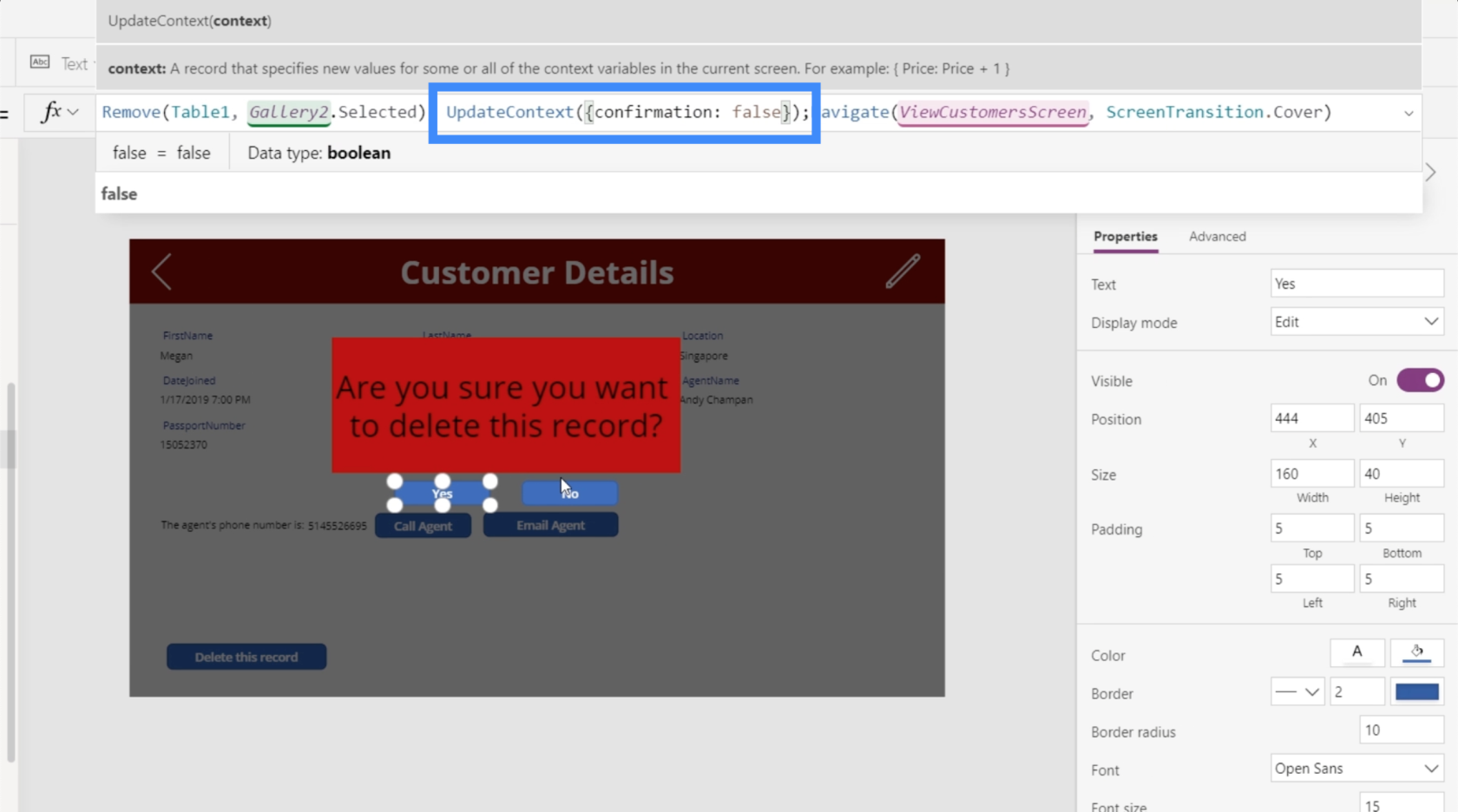Select the Properties tab
Image resolution: width=1458 pixels, height=812 pixels.
coord(1125,236)
